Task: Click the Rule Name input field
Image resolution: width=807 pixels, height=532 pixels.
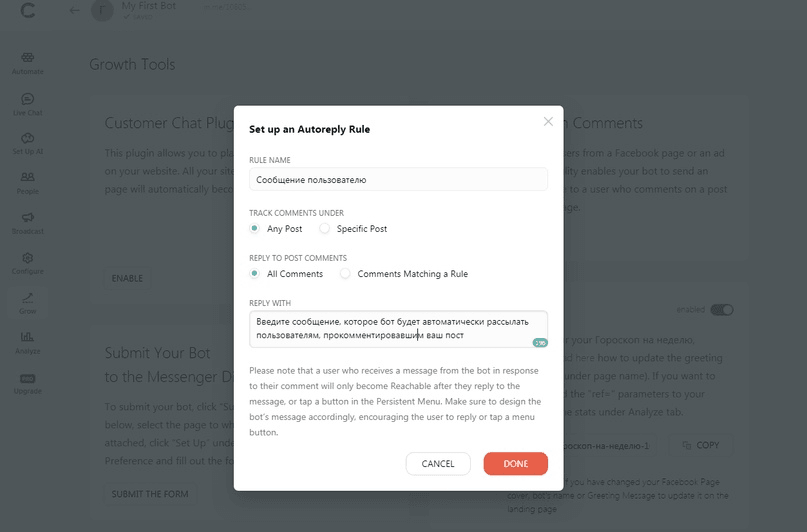Action: 398,180
